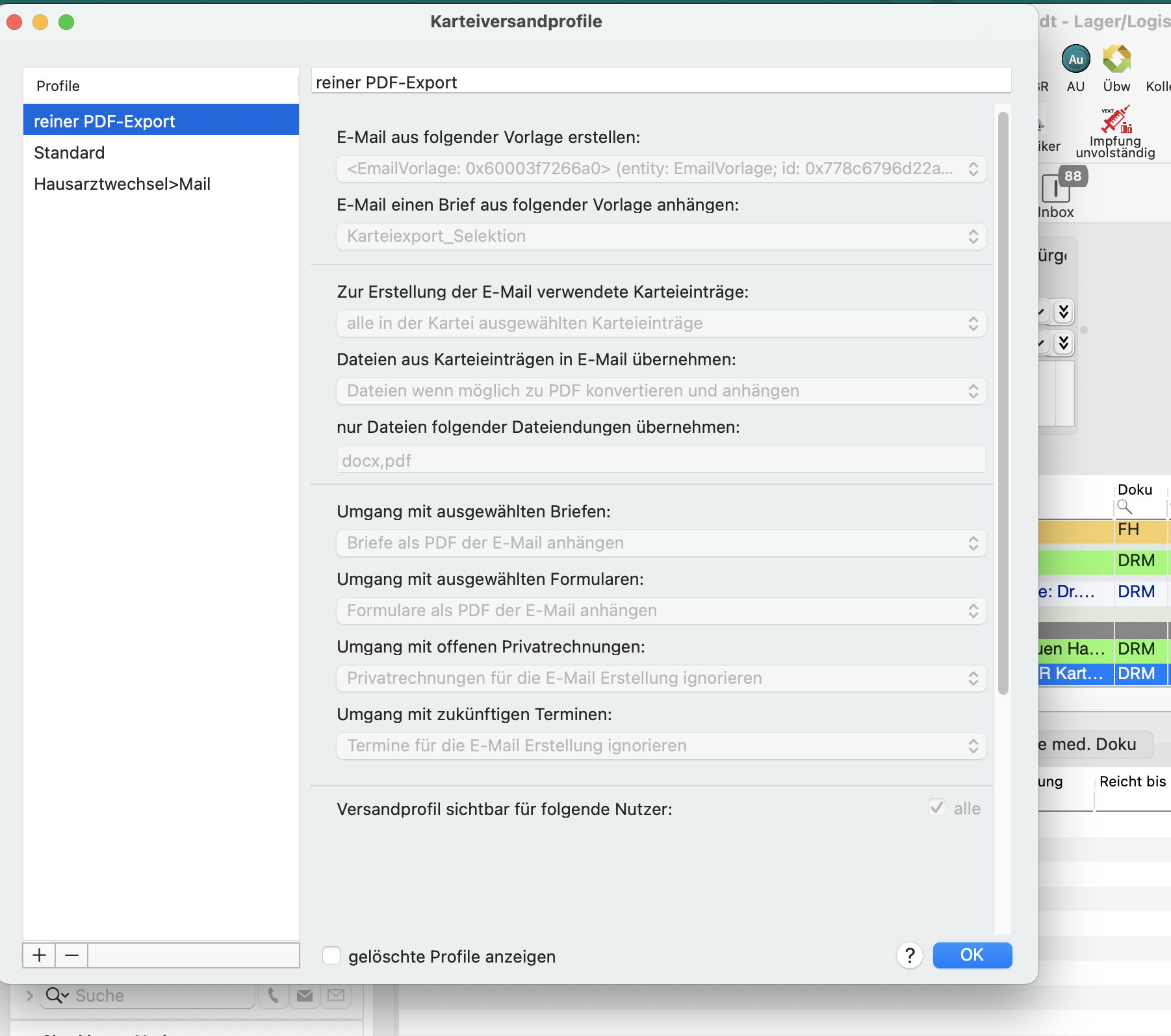Confirm with the OK button
This screenshot has height=1036, width=1171.
972,955
